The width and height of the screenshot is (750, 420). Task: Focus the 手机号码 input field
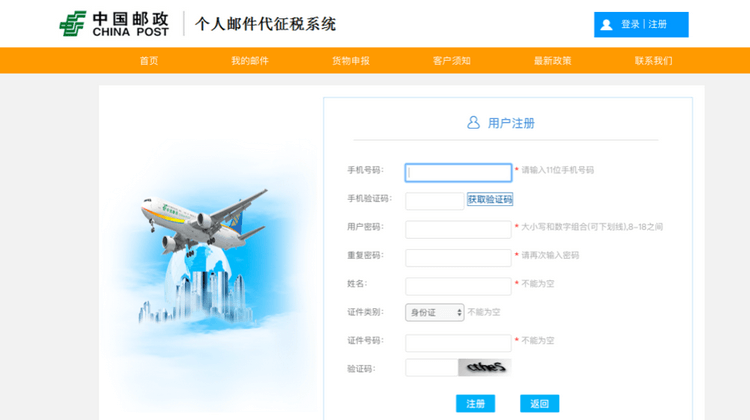pyautogui.click(x=458, y=172)
